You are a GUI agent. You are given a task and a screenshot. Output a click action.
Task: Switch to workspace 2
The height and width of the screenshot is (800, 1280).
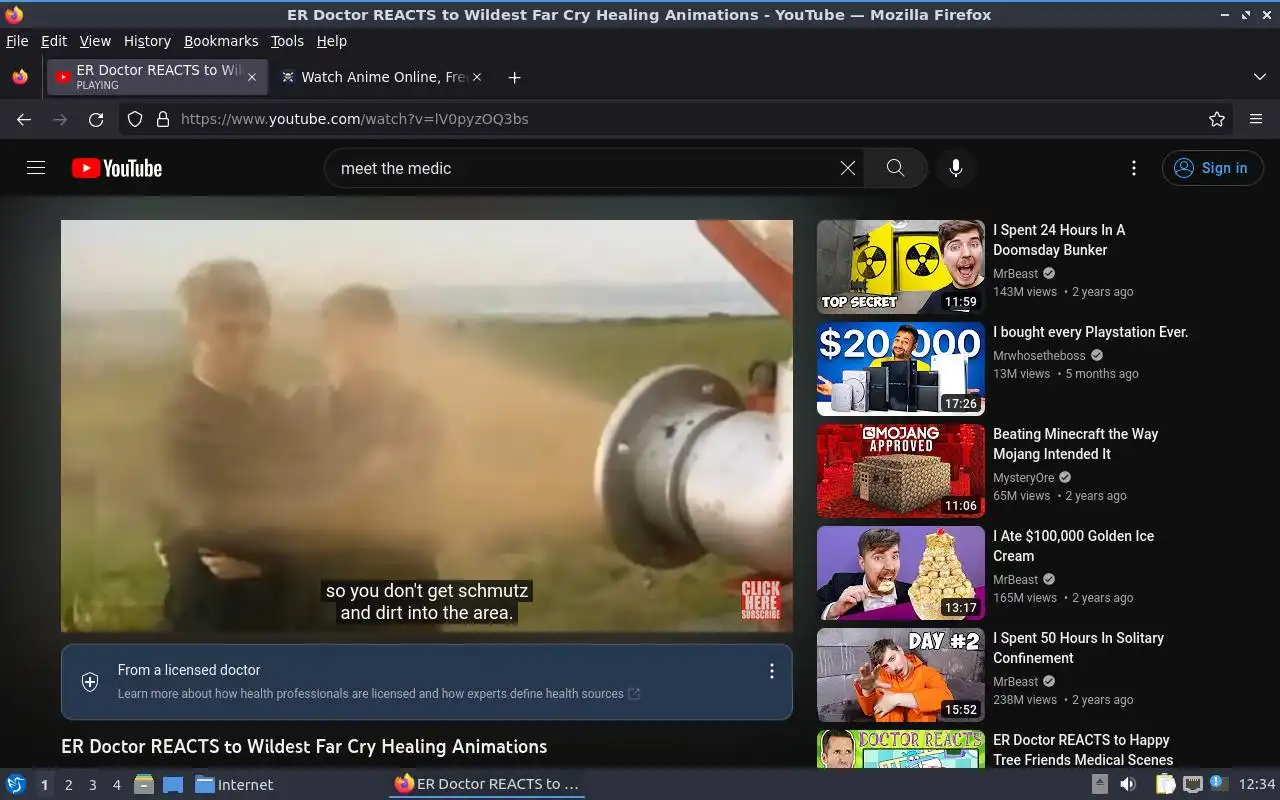pyautogui.click(x=68, y=785)
